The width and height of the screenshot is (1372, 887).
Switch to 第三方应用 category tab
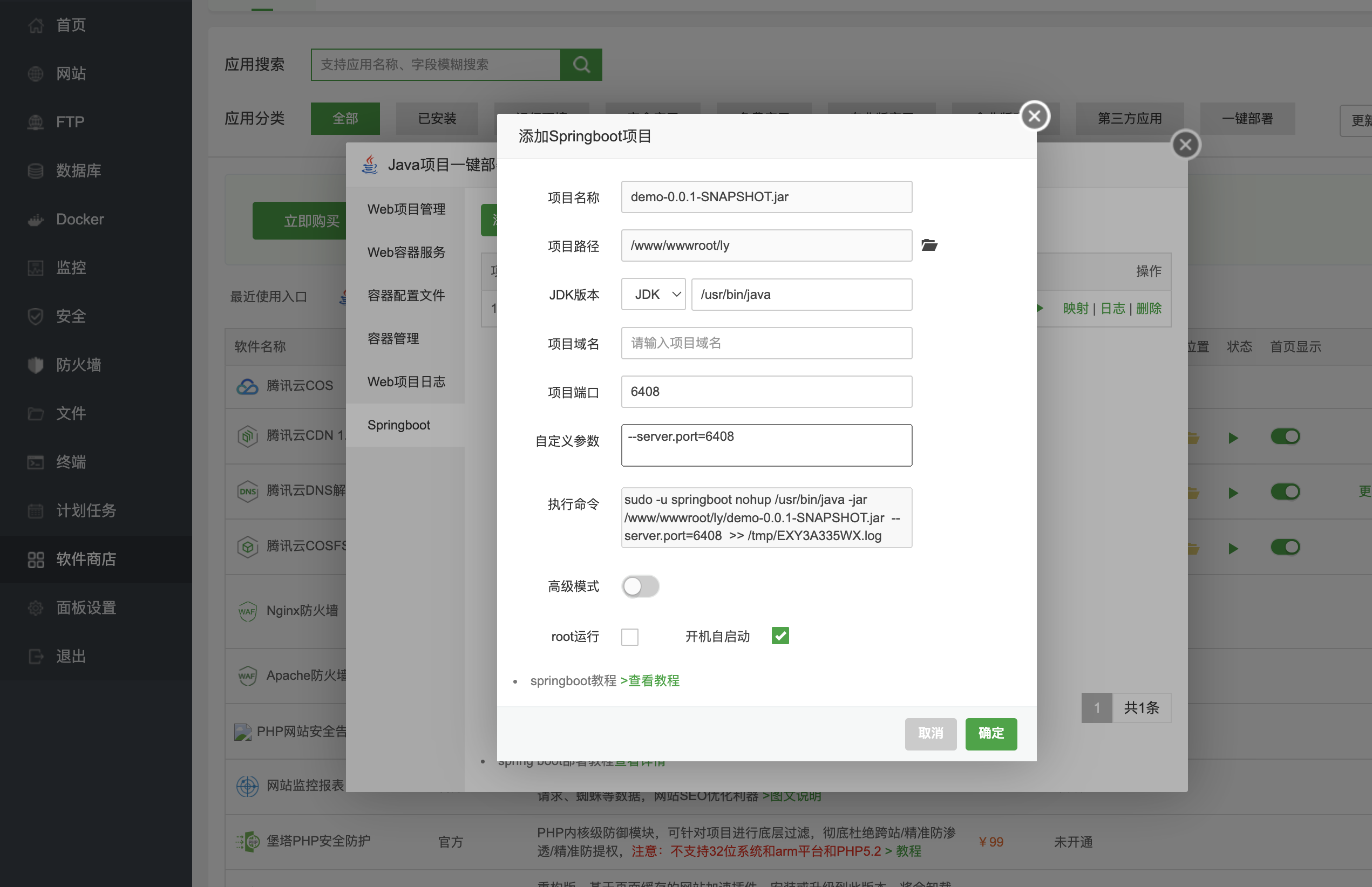1129,119
